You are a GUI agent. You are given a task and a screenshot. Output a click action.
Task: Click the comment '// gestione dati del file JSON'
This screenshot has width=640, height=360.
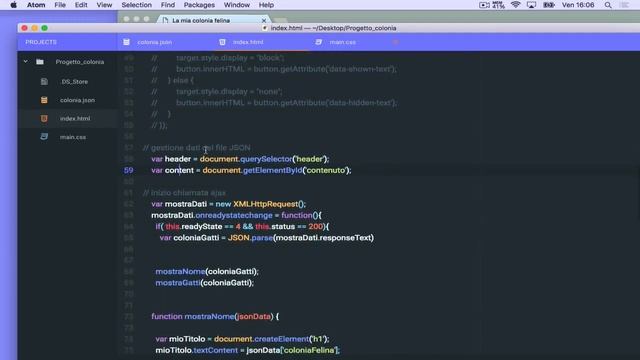click(197, 147)
